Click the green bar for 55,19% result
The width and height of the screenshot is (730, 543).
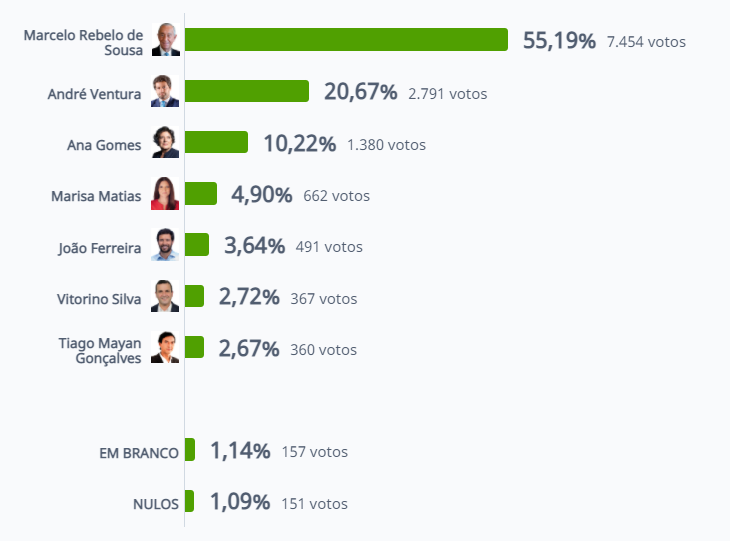click(x=346, y=40)
